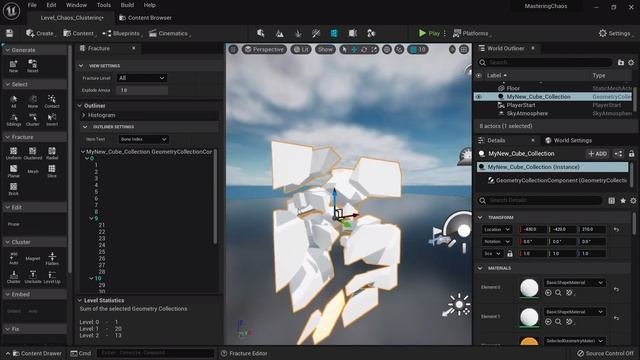Click the Uncluster tool
The height and width of the screenshot is (360, 640).
(x=33, y=276)
